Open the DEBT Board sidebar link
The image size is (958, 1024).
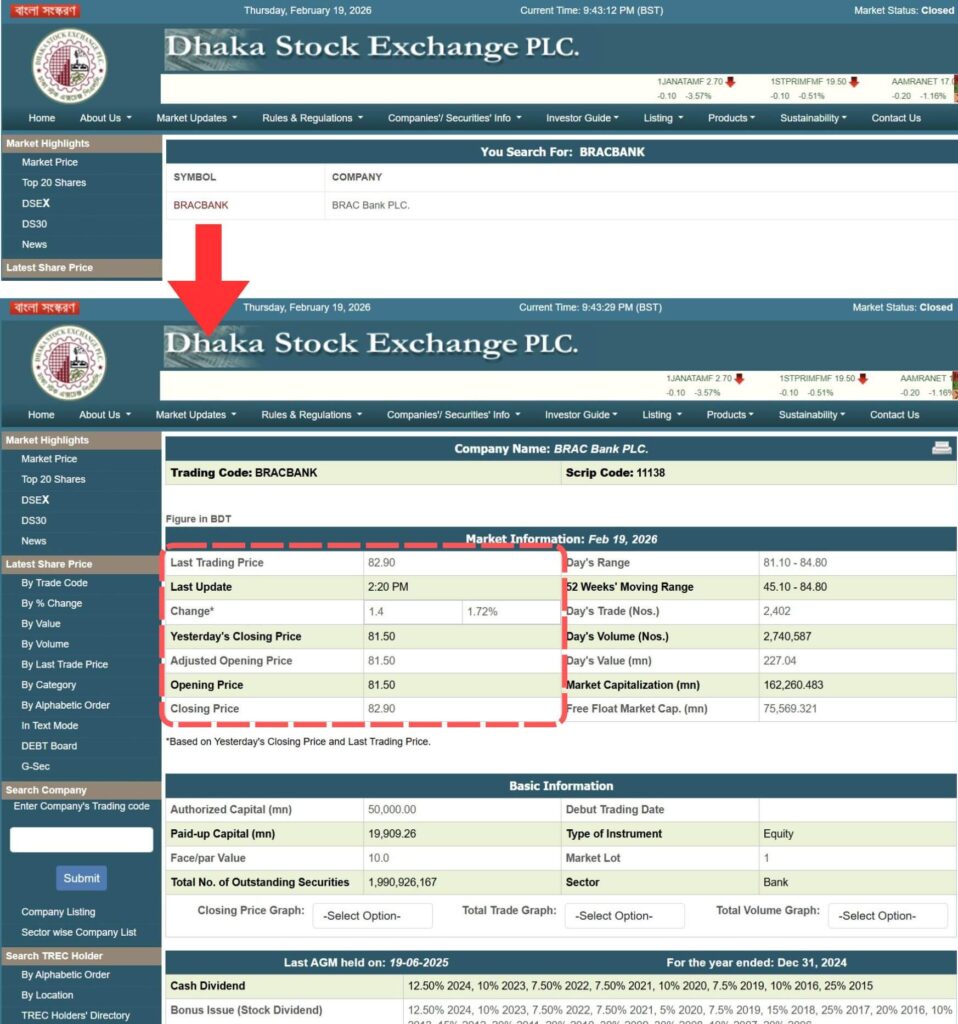pos(49,746)
